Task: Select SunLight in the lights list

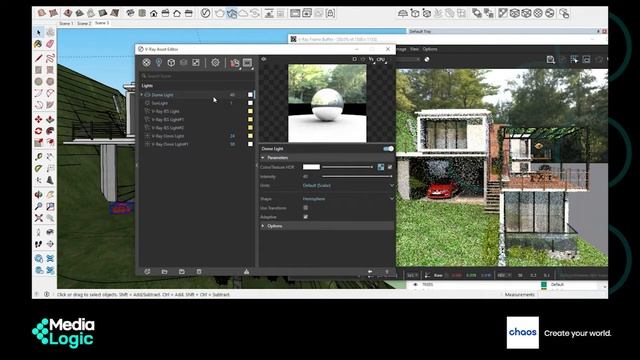Action: [x=160, y=103]
